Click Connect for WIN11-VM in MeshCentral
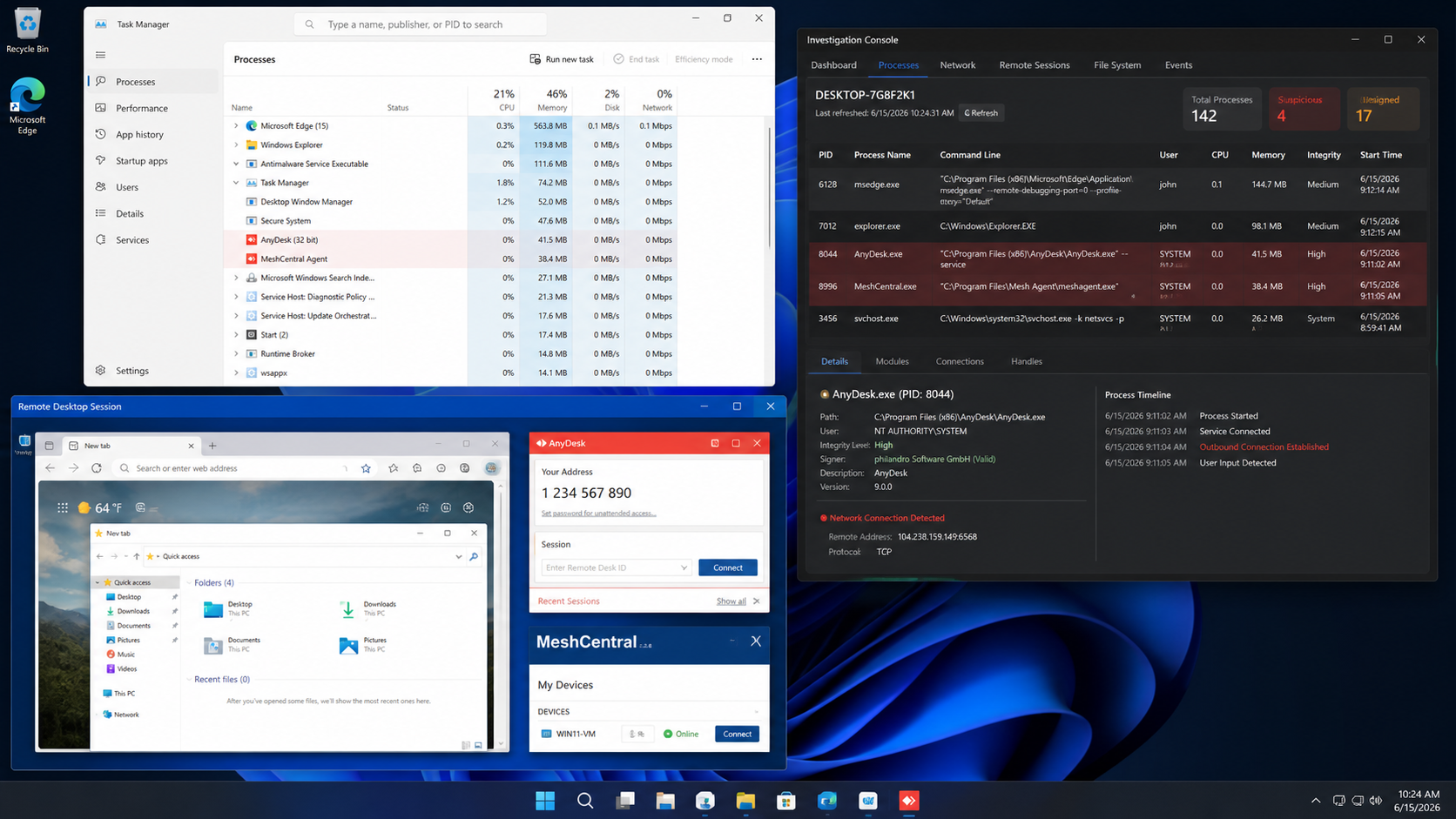The height and width of the screenshot is (819, 1456). [737, 734]
